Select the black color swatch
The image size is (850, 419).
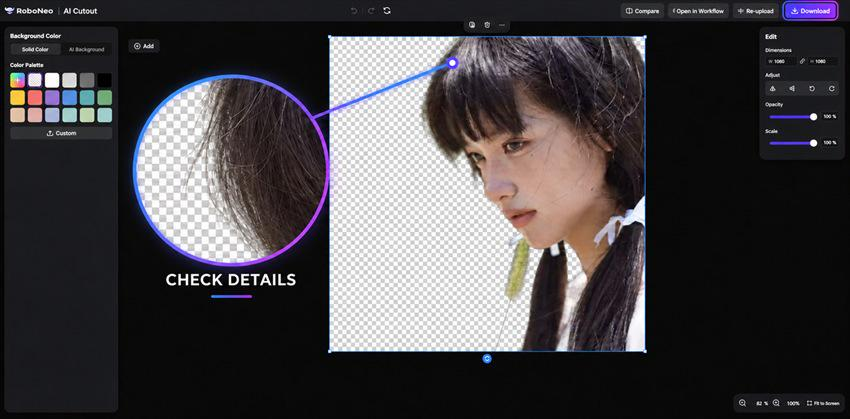[x=105, y=80]
